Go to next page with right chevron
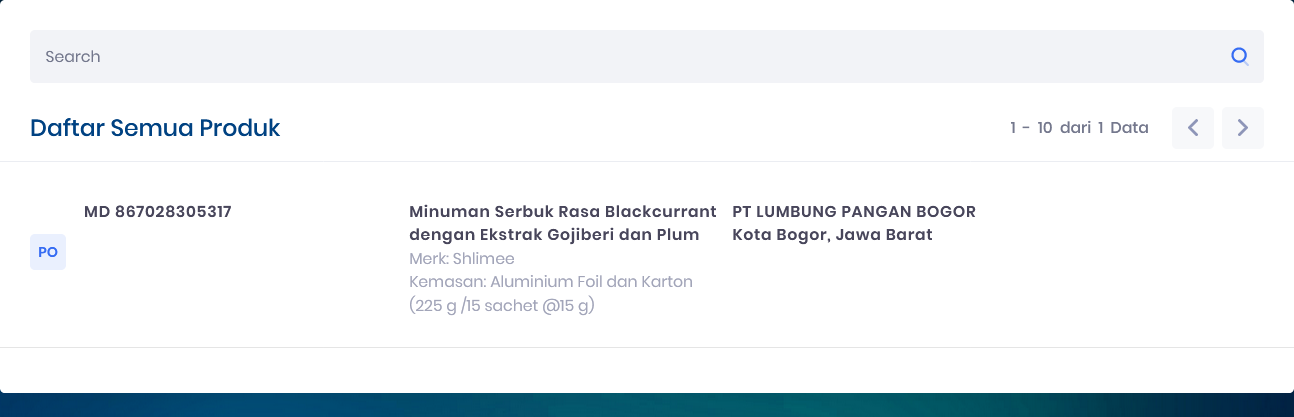The width and height of the screenshot is (1294, 417). click(1243, 128)
